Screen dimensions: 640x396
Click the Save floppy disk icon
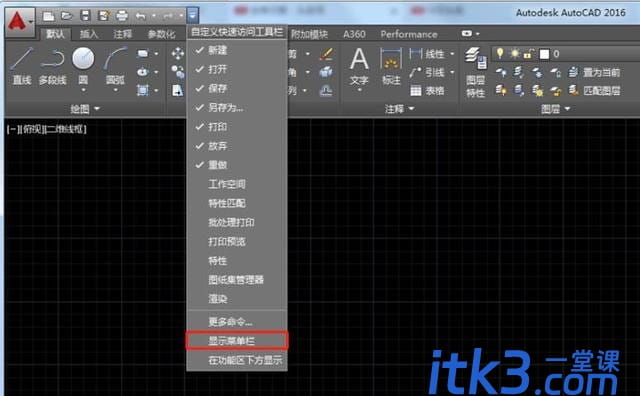click(85, 16)
